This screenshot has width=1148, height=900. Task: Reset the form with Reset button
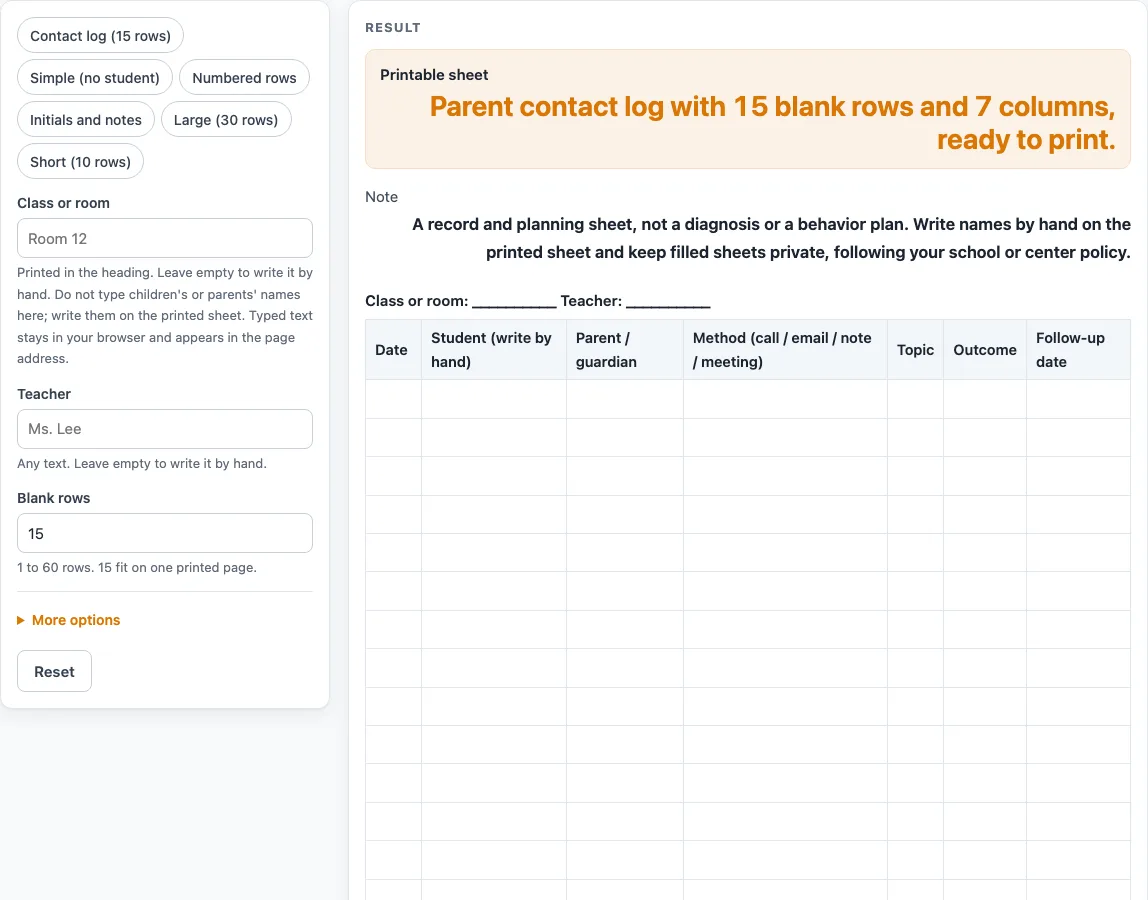(54, 672)
